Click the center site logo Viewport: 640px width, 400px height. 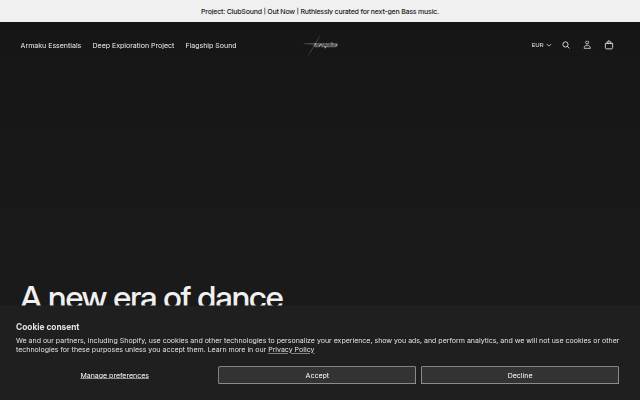(320, 45)
